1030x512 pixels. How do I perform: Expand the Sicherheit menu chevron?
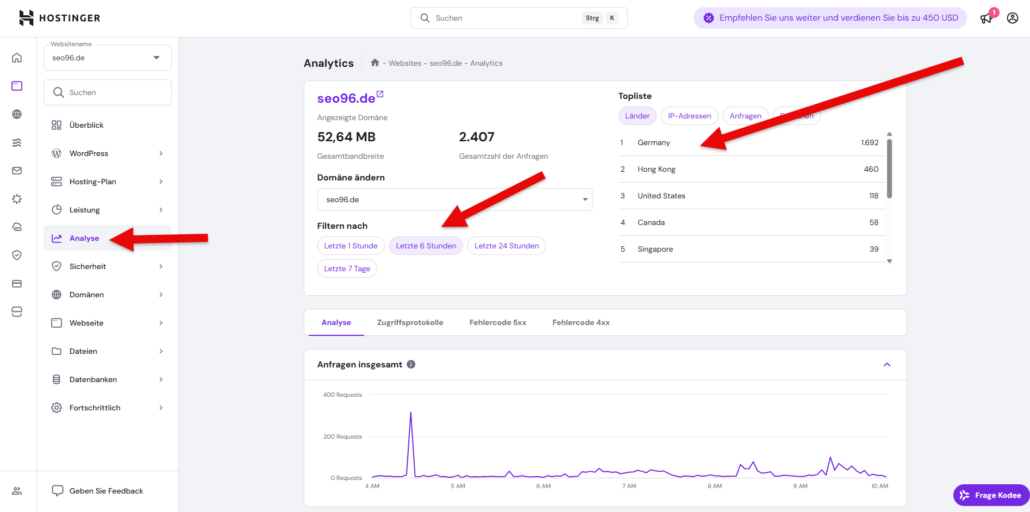[x=161, y=266]
